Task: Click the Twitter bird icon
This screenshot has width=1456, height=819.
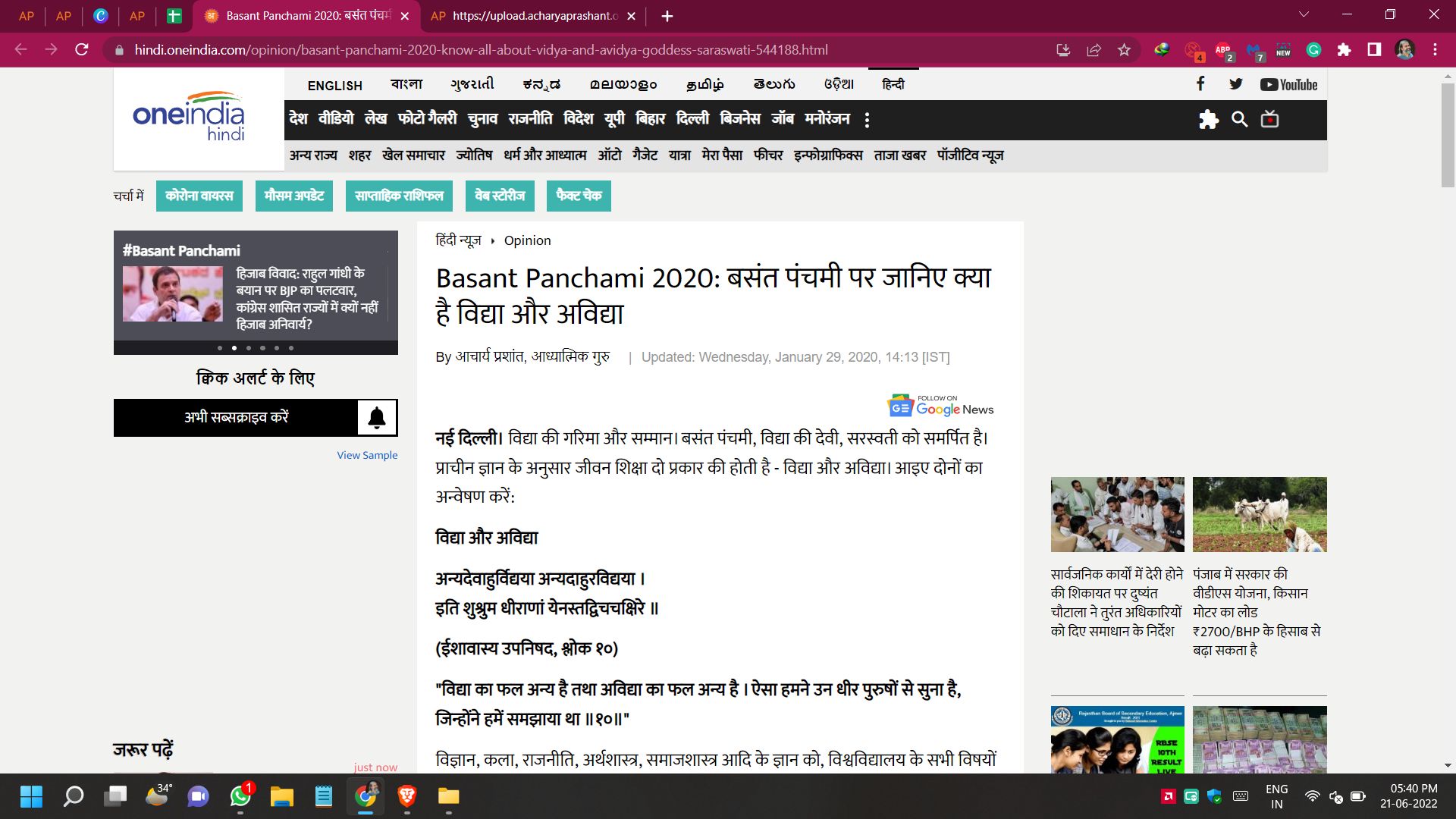Action: coord(1236,84)
